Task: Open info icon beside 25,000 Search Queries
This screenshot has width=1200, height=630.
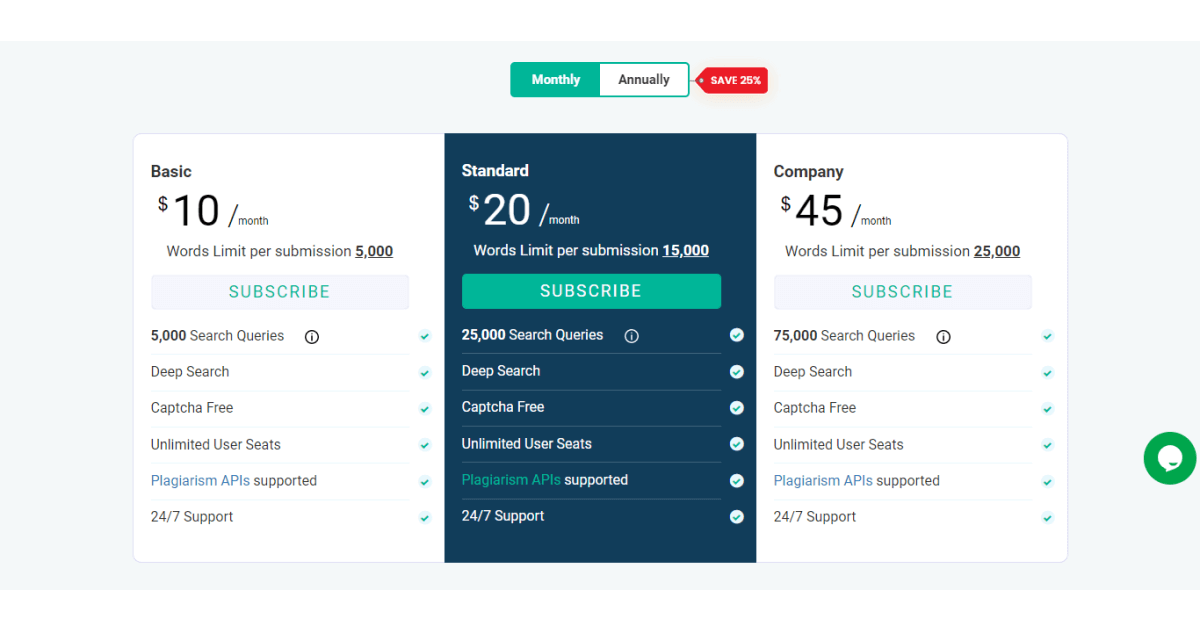Action: pyautogui.click(x=631, y=336)
